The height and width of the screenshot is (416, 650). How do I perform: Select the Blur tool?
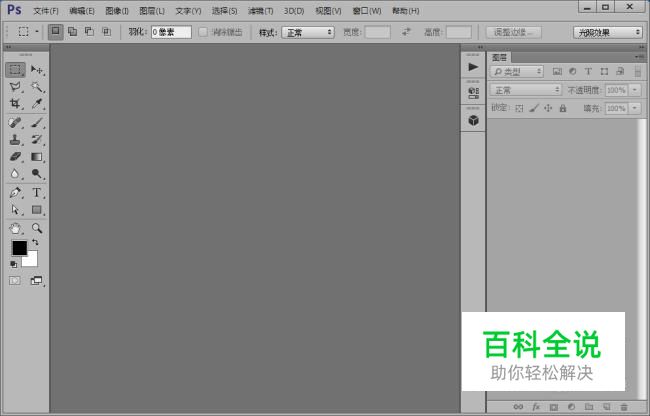point(15,174)
